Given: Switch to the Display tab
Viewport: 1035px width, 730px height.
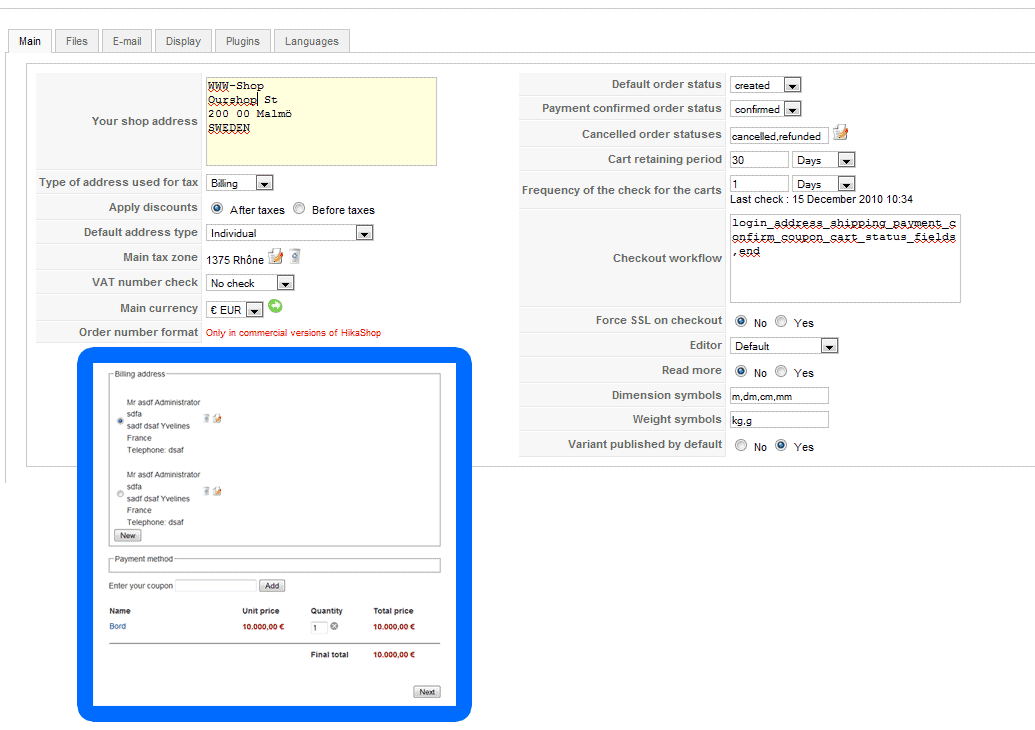Looking at the screenshot, I should [183, 41].
